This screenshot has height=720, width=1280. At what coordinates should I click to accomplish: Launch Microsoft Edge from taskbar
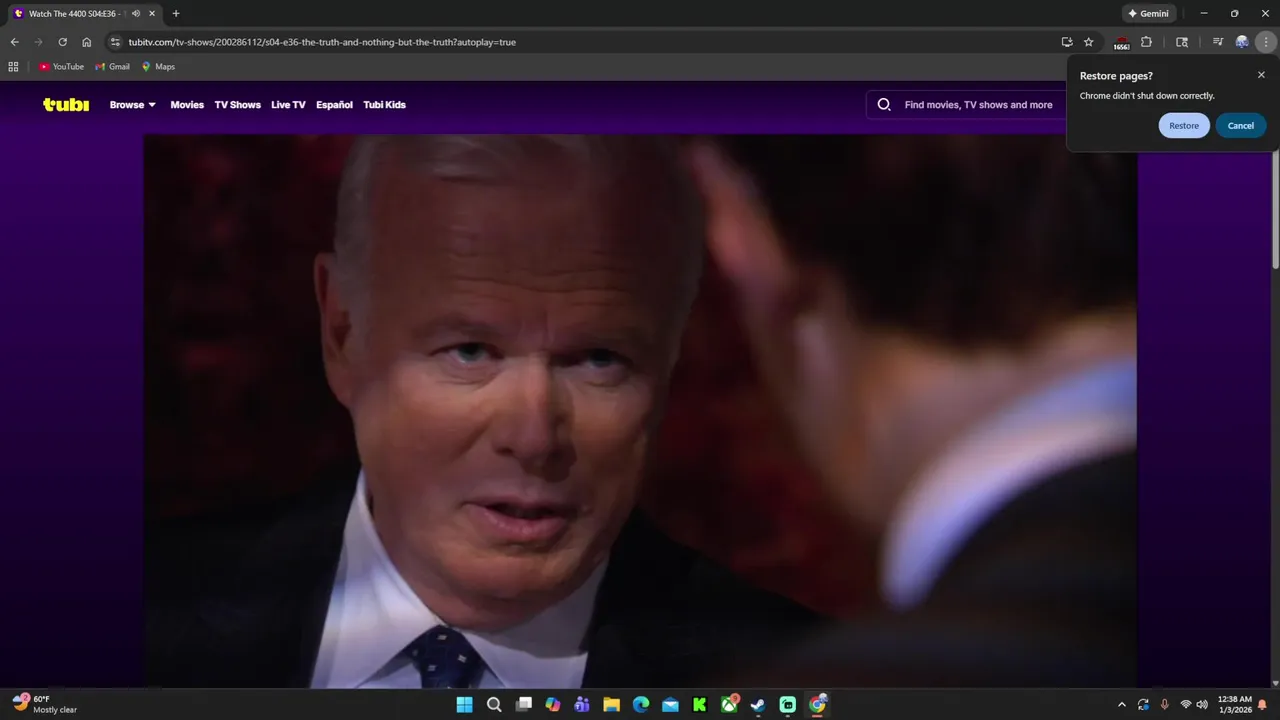pyautogui.click(x=641, y=705)
